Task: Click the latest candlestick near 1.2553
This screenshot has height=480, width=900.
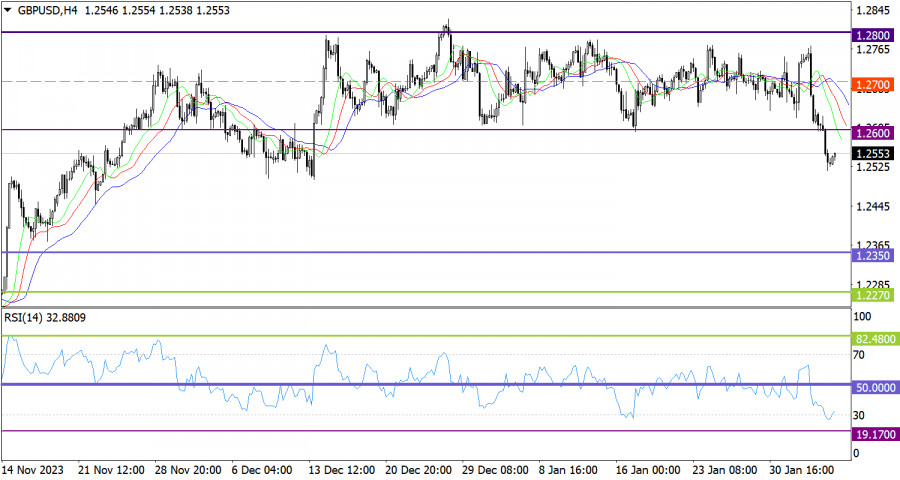Action: (833, 156)
